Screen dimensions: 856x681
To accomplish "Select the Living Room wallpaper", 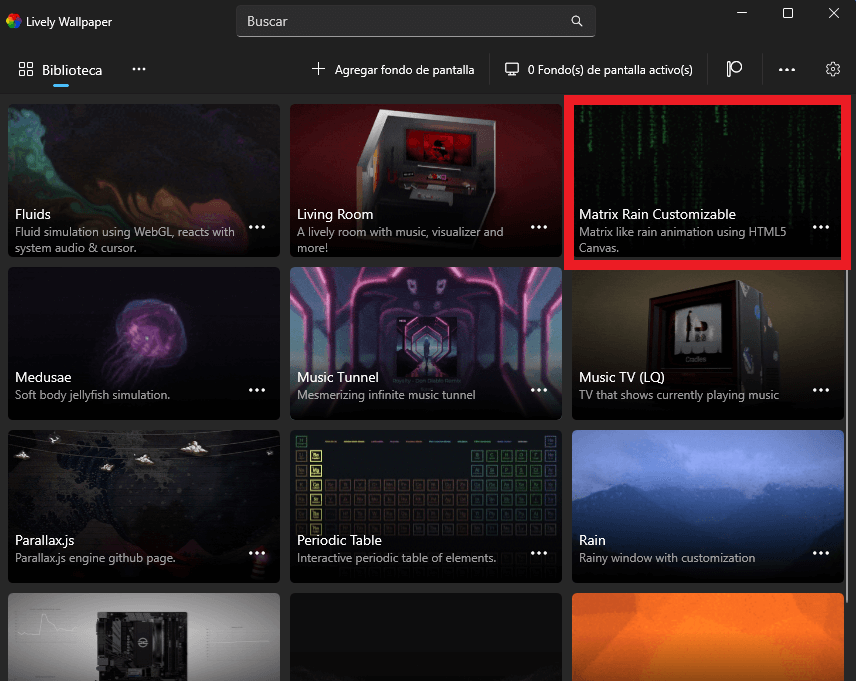I will [426, 180].
